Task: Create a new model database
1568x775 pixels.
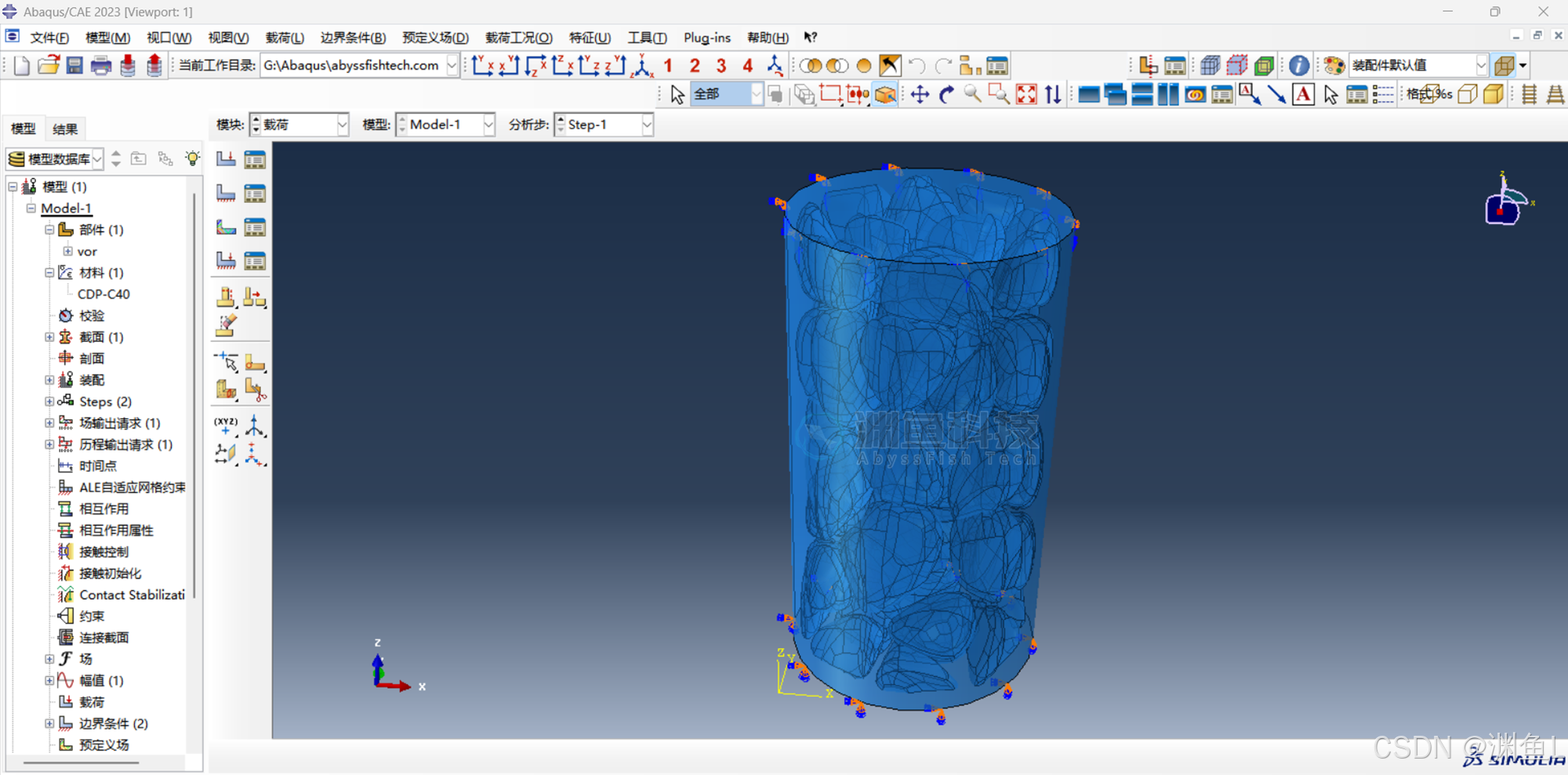Action: (22, 66)
